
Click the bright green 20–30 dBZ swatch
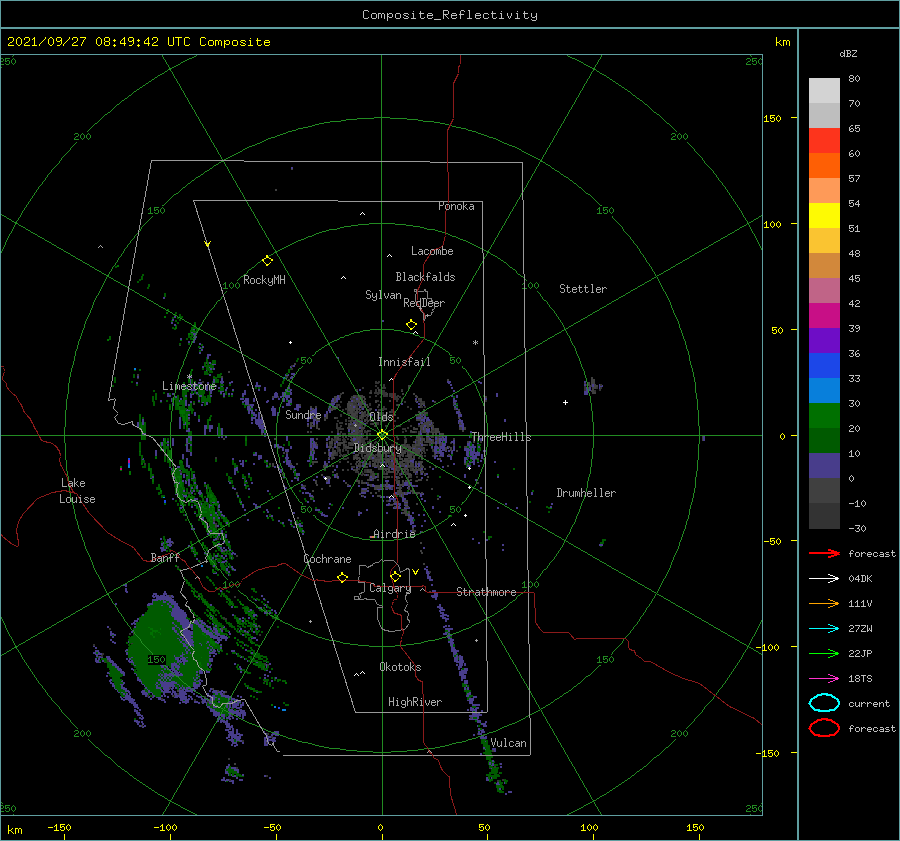(x=824, y=415)
